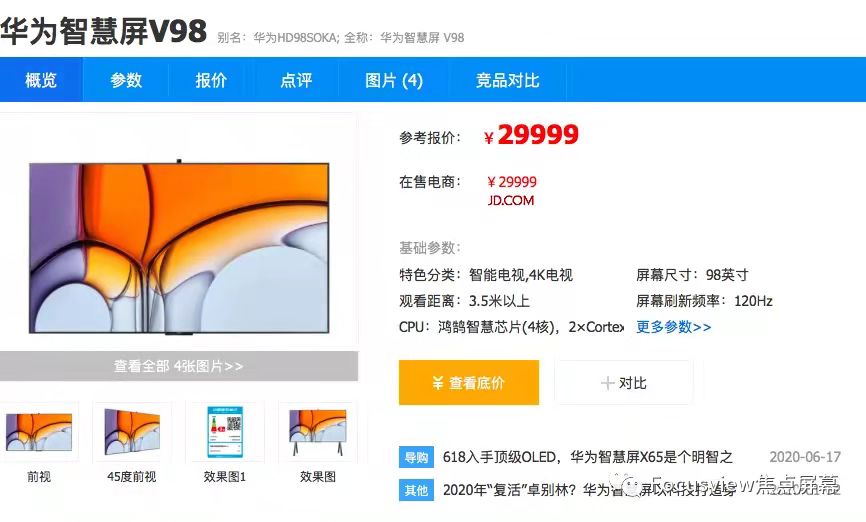Open the 618入手顶级OLED article link

click(x=588, y=457)
